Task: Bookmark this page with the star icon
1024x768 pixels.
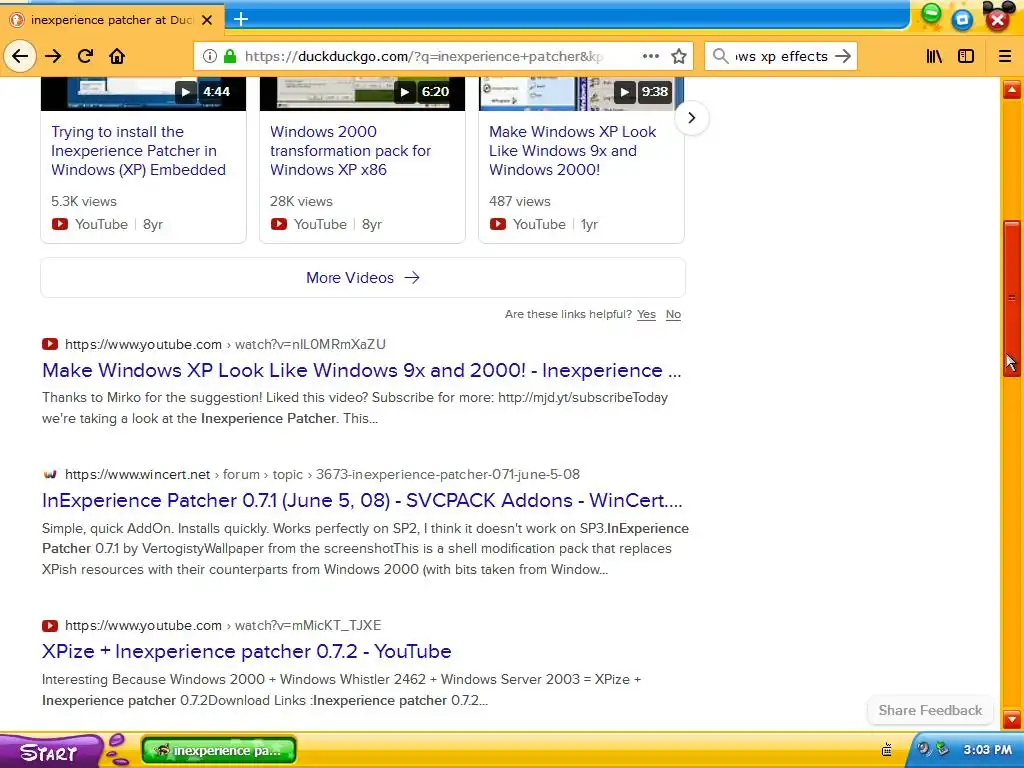Action: point(679,56)
